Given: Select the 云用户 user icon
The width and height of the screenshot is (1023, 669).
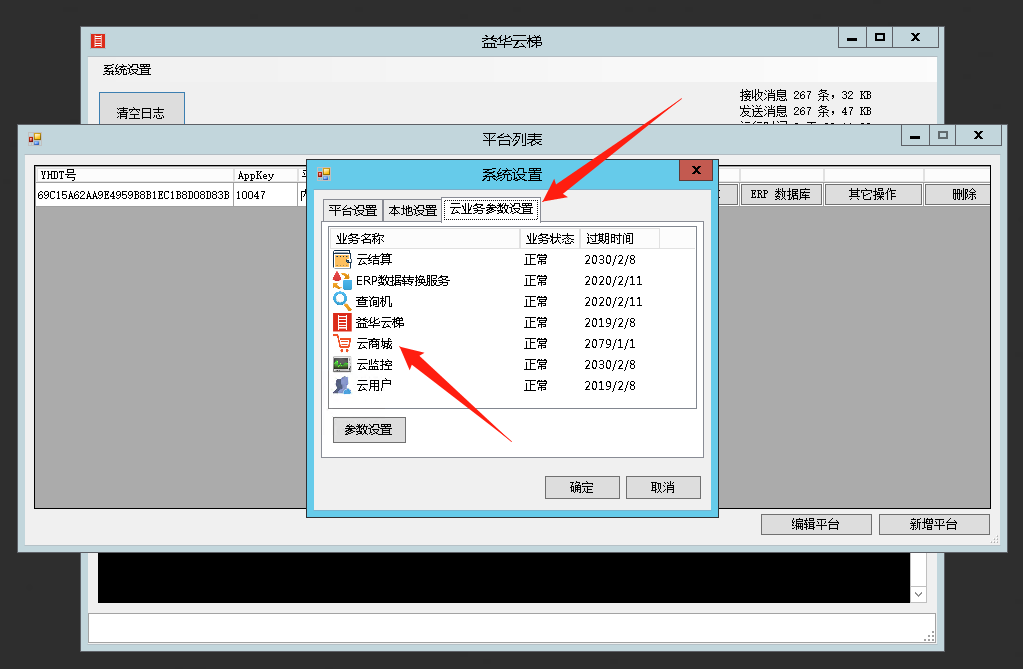Looking at the screenshot, I should point(342,385).
